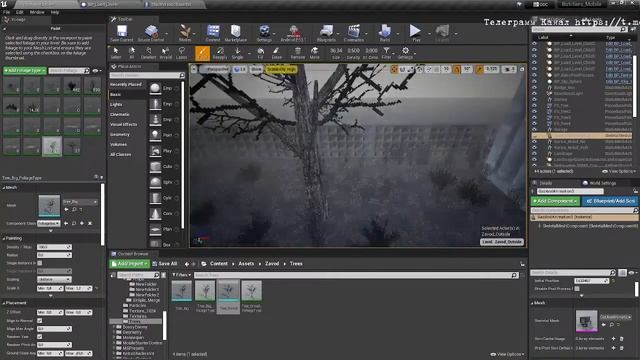Toggle Single Instance Mode checkbox
This screenshot has width=640, height=360.
coord(40,263)
